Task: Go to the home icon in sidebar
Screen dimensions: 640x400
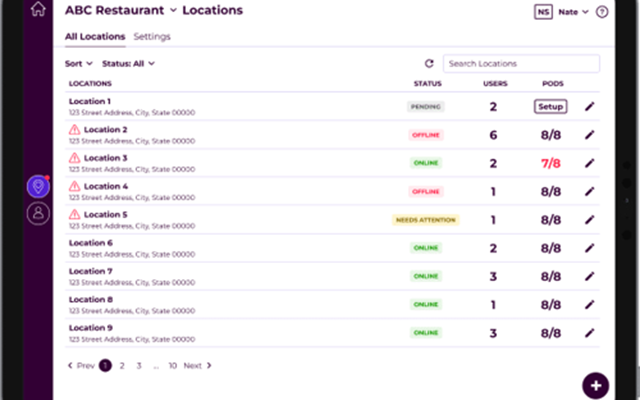Action: [38, 9]
